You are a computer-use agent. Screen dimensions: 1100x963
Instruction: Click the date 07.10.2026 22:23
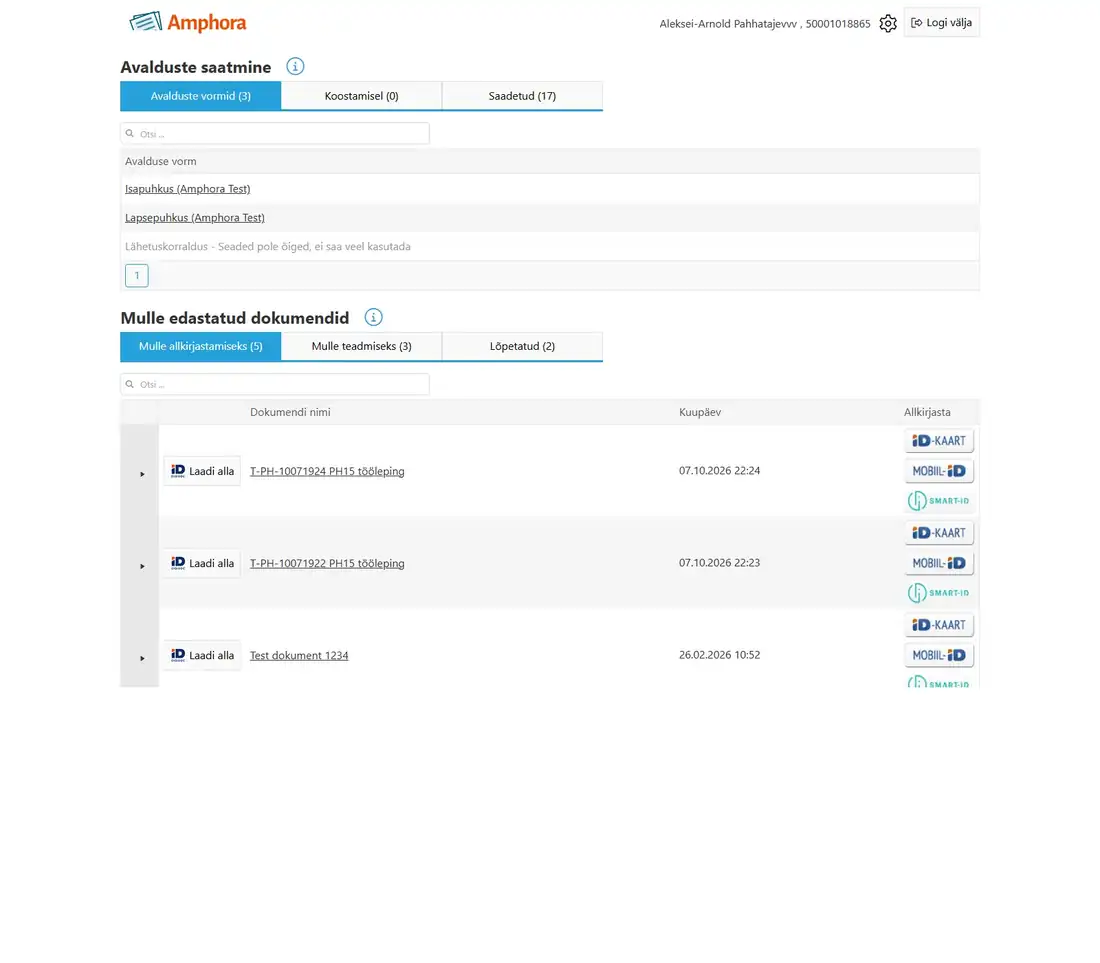(x=719, y=563)
